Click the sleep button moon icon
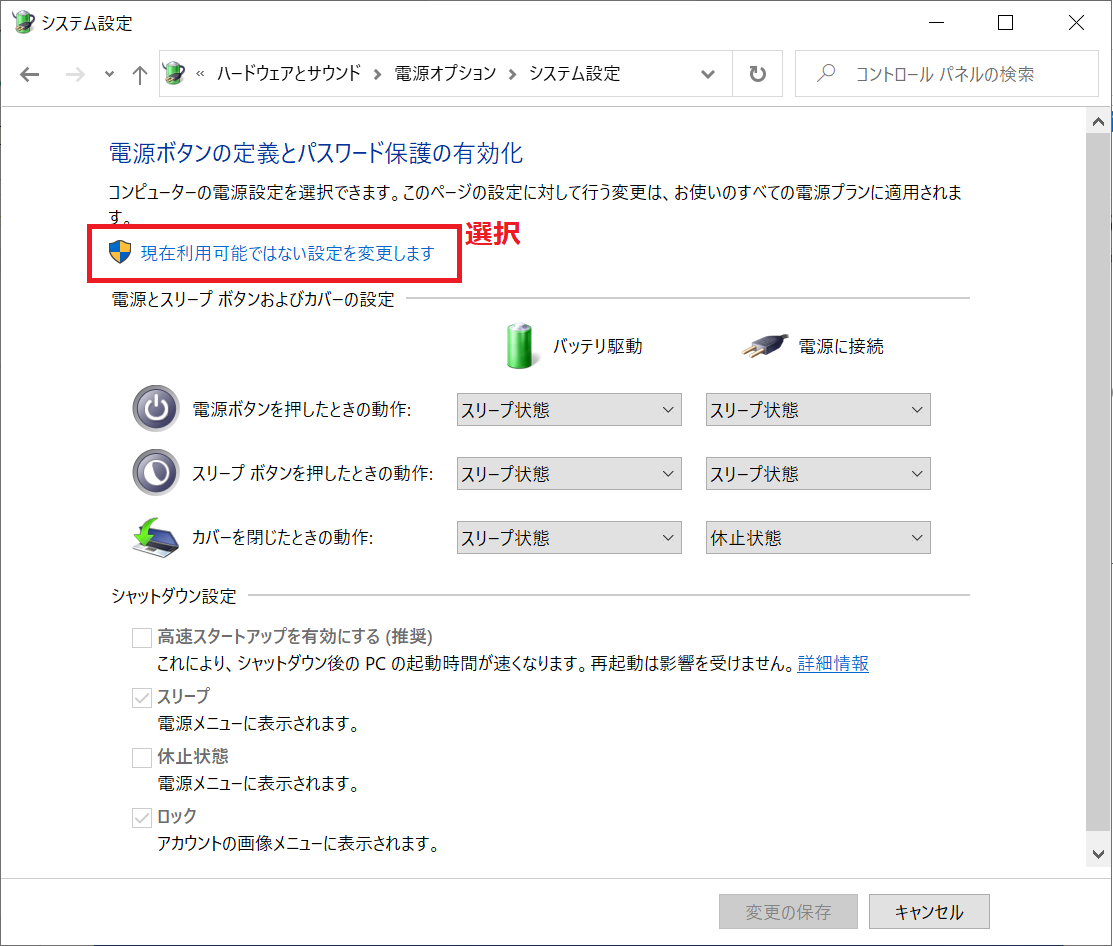The width and height of the screenshot is (1113, 946). point(155,473)
